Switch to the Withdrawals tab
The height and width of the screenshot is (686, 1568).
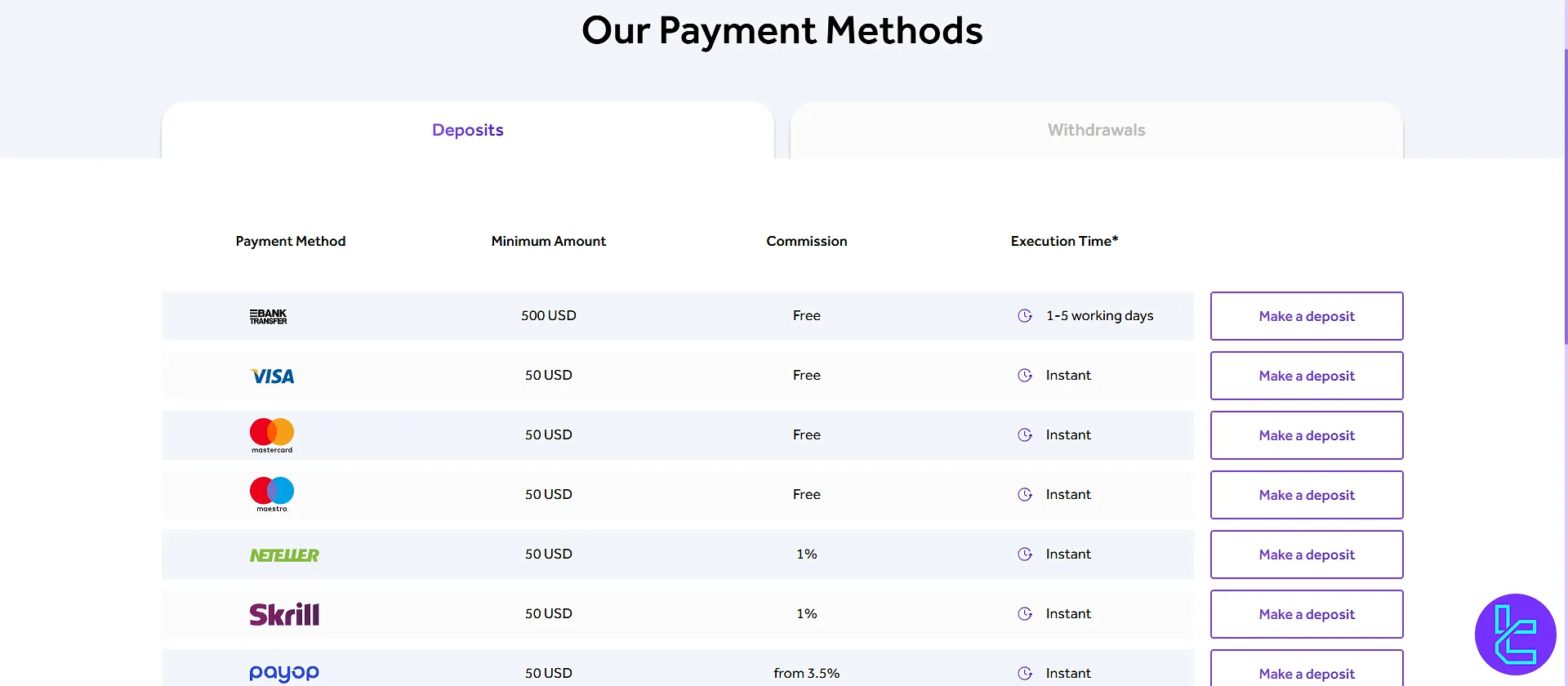(x=1096, y=129)
